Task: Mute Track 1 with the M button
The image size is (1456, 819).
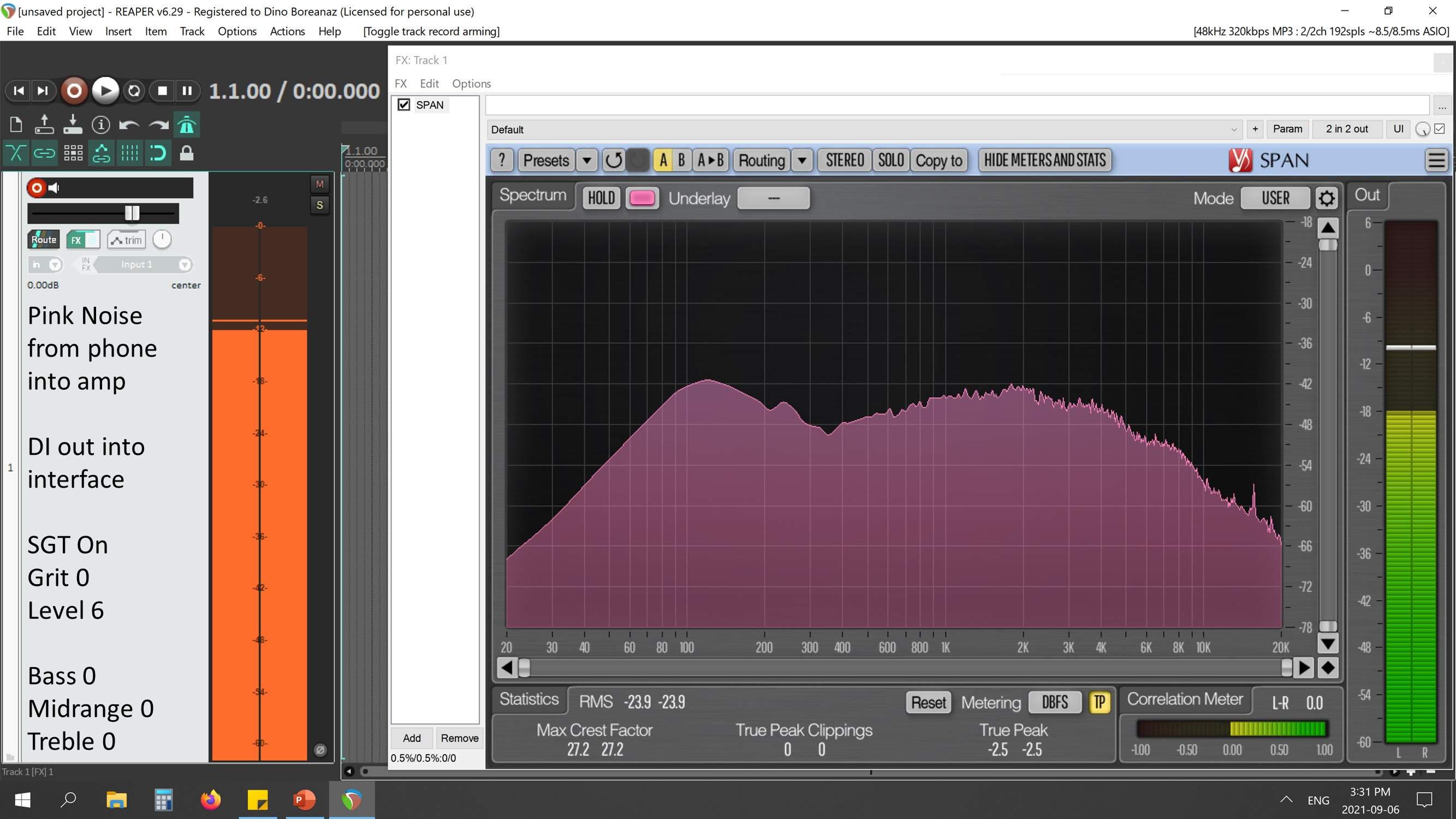Action: point(320,184)
